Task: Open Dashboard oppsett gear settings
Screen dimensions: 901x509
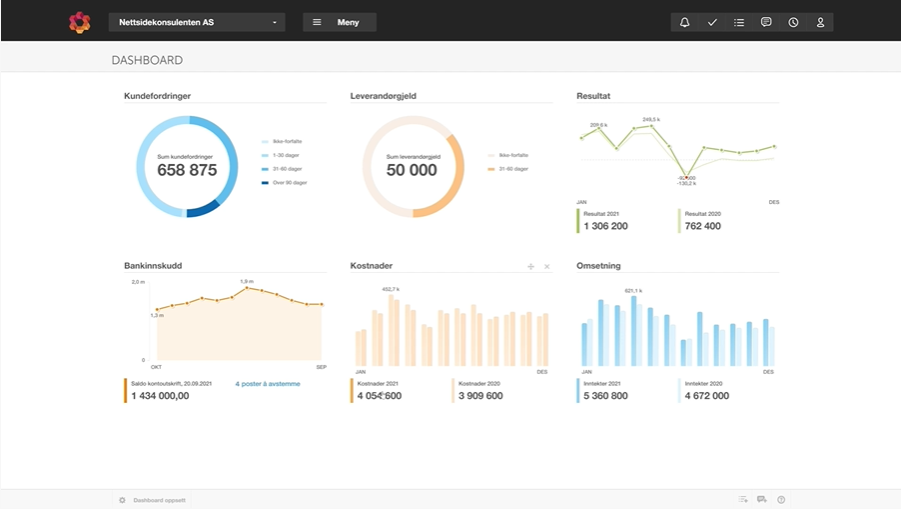Action: (153, 500)
